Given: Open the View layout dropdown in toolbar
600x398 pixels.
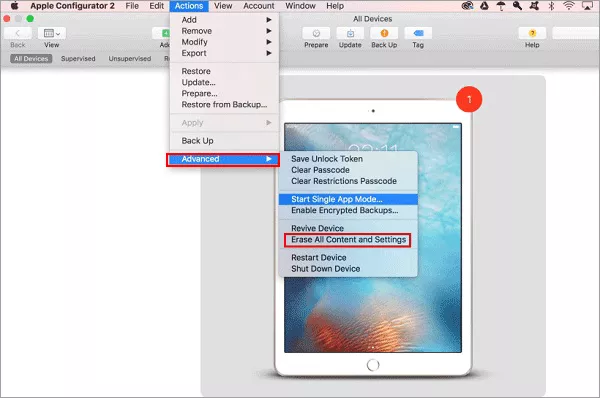Looking at the screenshot, I should tap(52, 33).
